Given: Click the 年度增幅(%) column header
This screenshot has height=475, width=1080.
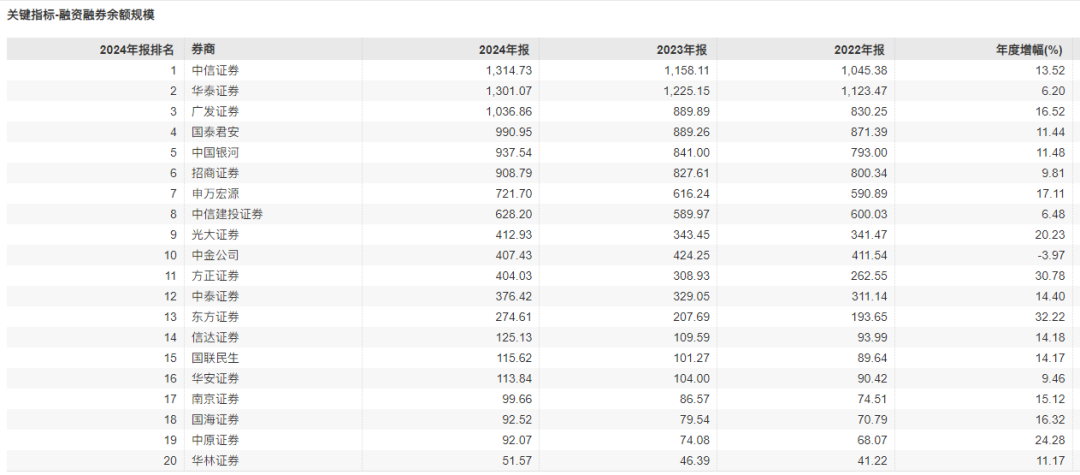Looking at the screenshot, I should (x=1033, y=49).
